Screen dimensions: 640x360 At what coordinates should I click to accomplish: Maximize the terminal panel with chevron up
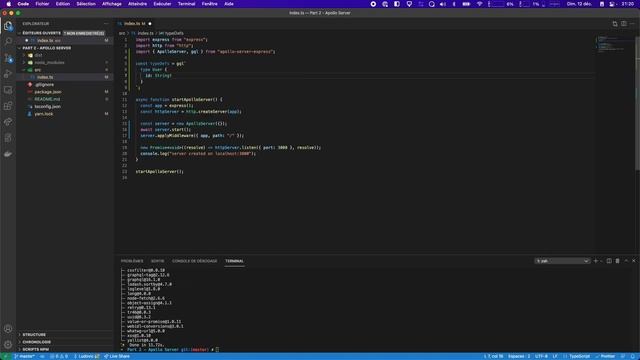tap(626, 261)
